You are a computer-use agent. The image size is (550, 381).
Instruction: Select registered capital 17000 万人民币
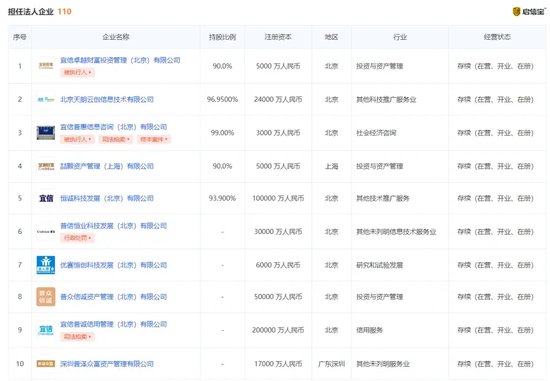(278, 364)
